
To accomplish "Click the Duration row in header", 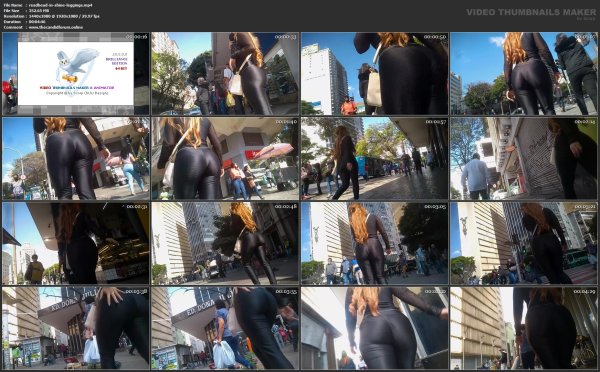I will tap(24, 22).
